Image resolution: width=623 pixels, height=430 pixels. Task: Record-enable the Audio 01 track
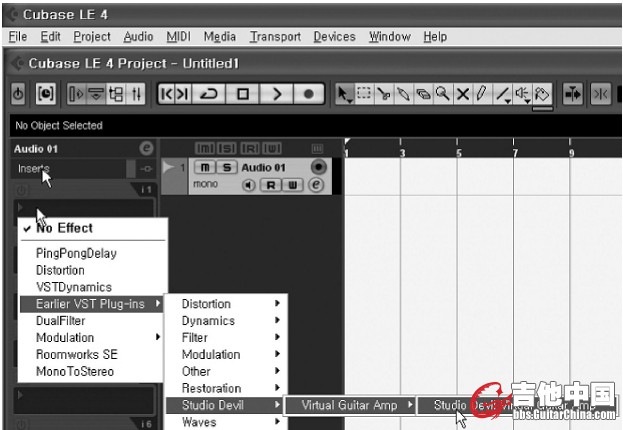[318, 167]
